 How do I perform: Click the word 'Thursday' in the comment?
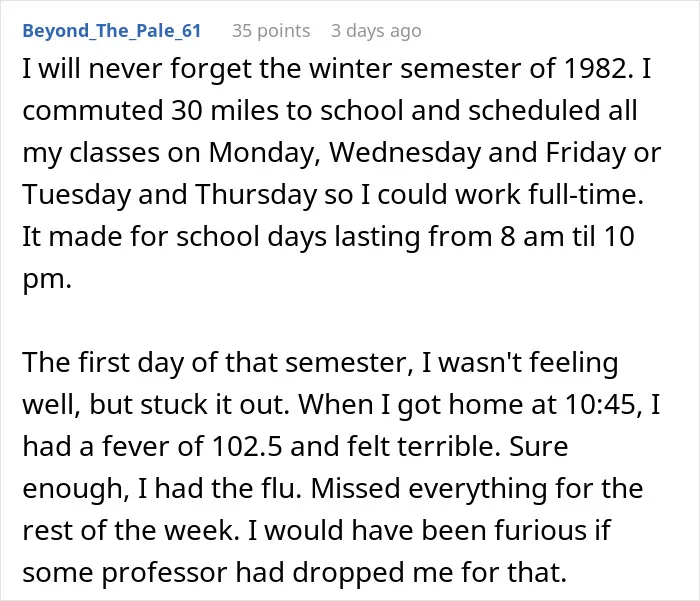255,195
